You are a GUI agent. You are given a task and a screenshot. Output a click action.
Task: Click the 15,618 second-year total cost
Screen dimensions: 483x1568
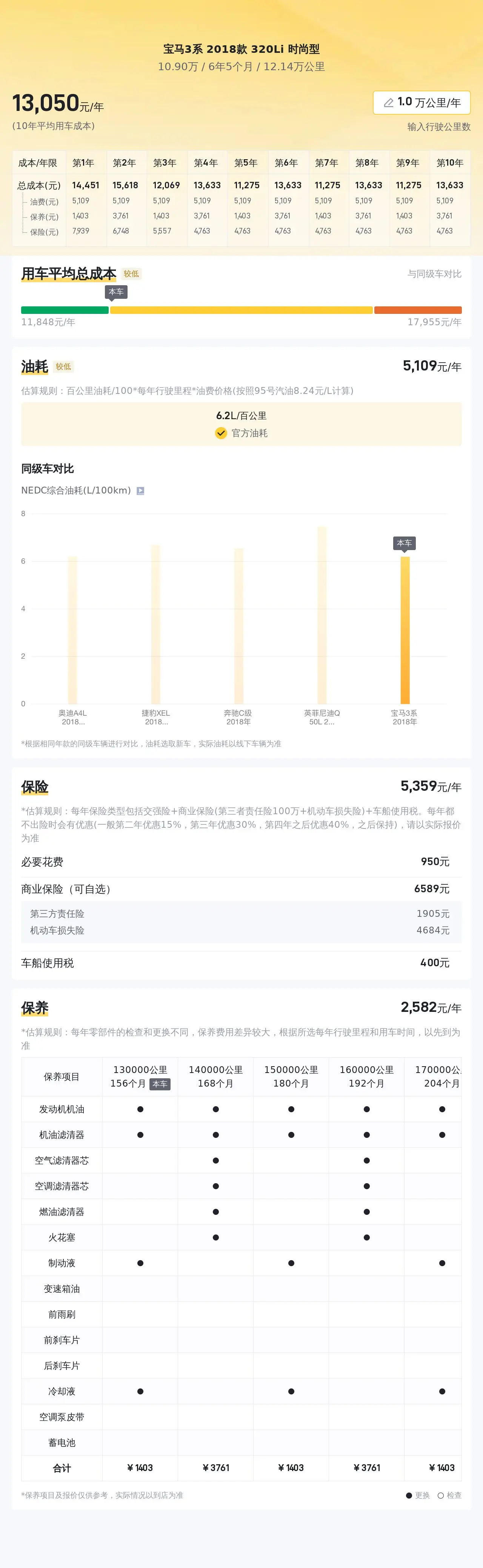[x=126, y=185]
